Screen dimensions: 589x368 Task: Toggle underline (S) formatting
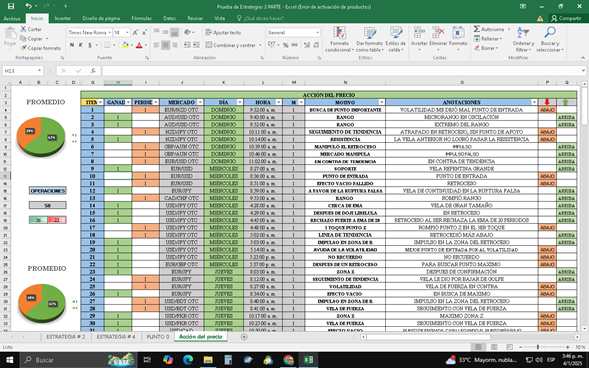pos(90,45)
